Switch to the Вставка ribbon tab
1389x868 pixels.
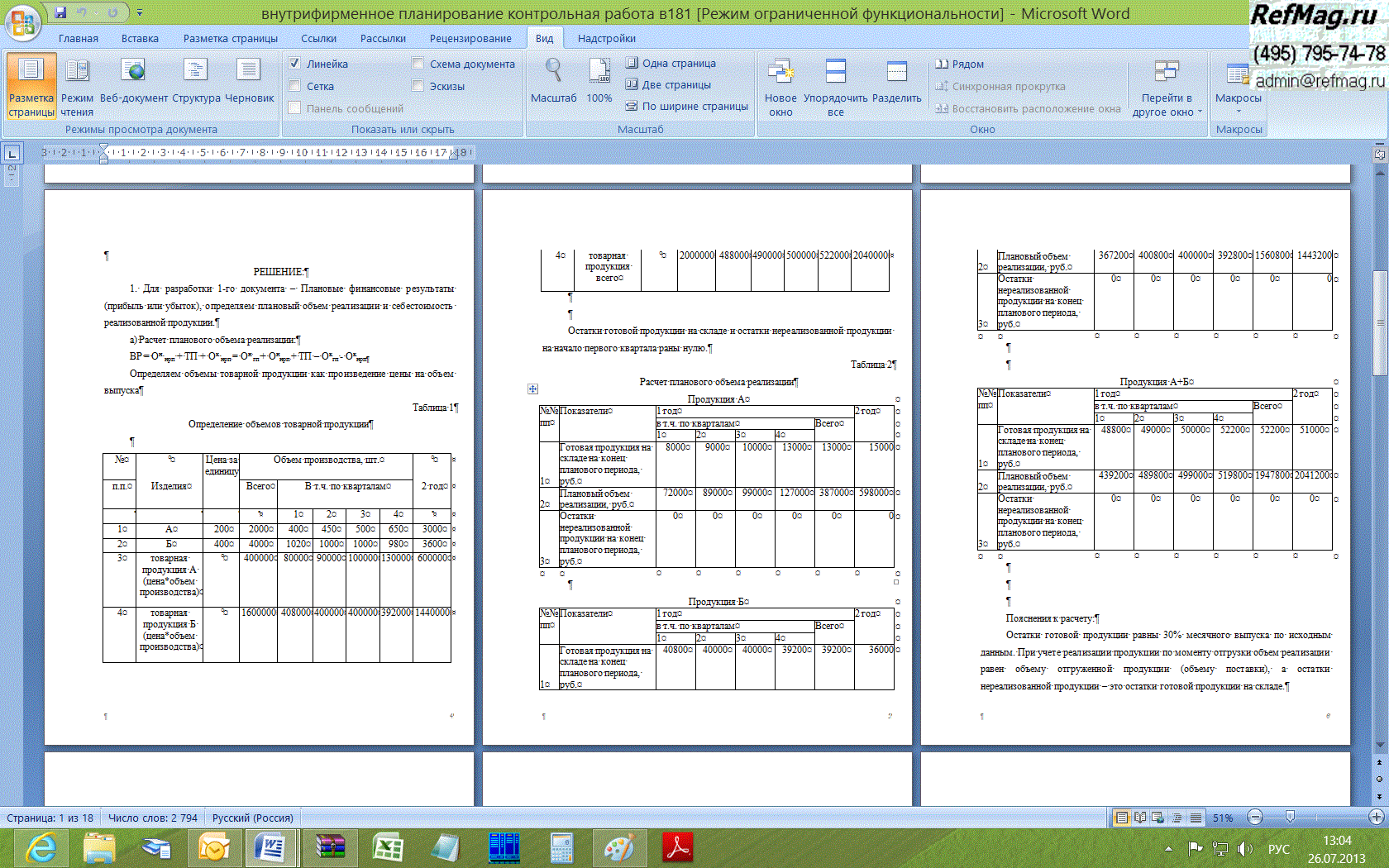(140, 38)
